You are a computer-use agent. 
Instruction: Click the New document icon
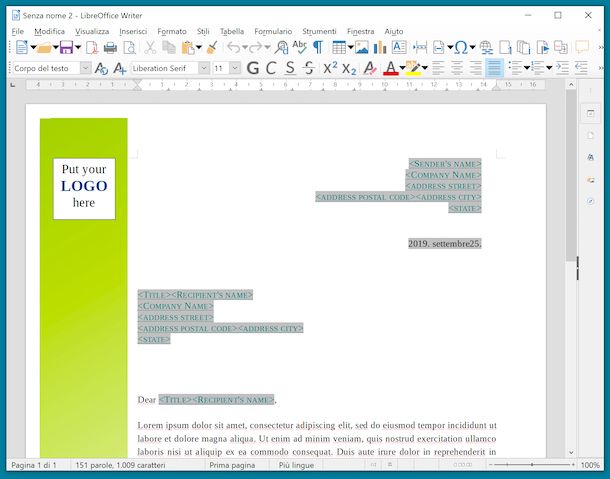[21, 47]
